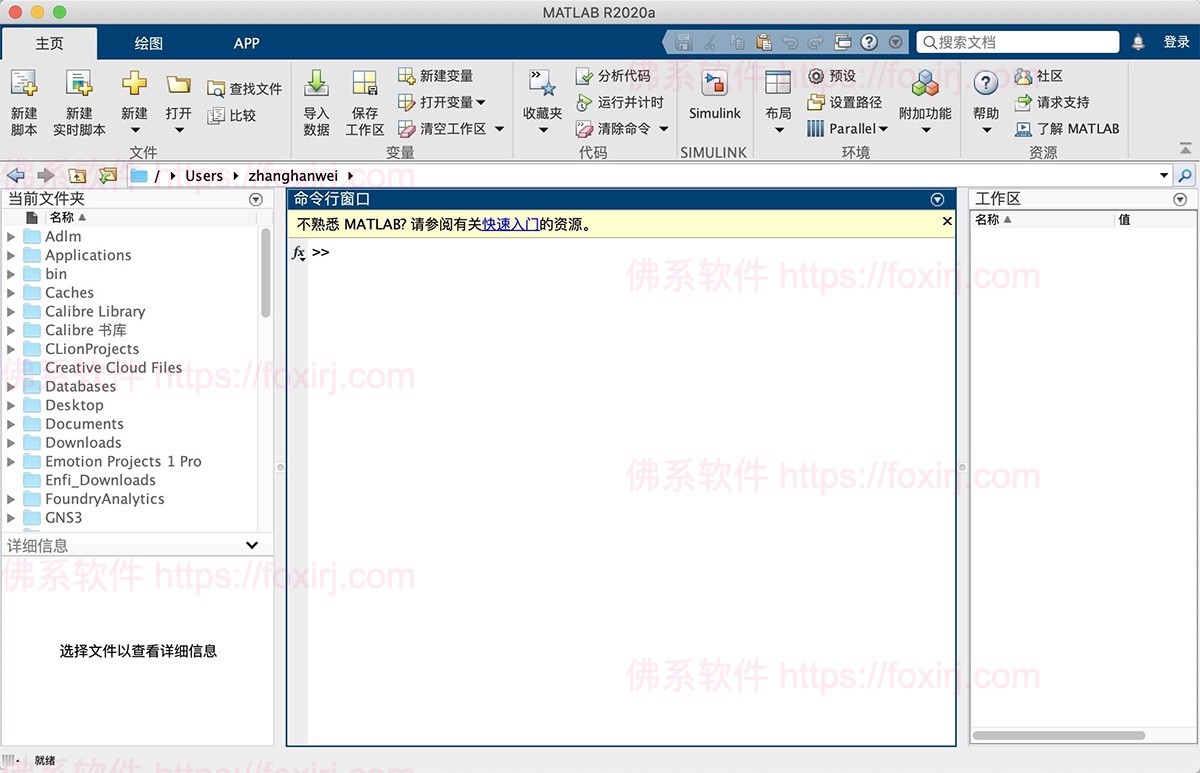Click the 保存工作区 (Save Workspace) icon

(365, 84)
